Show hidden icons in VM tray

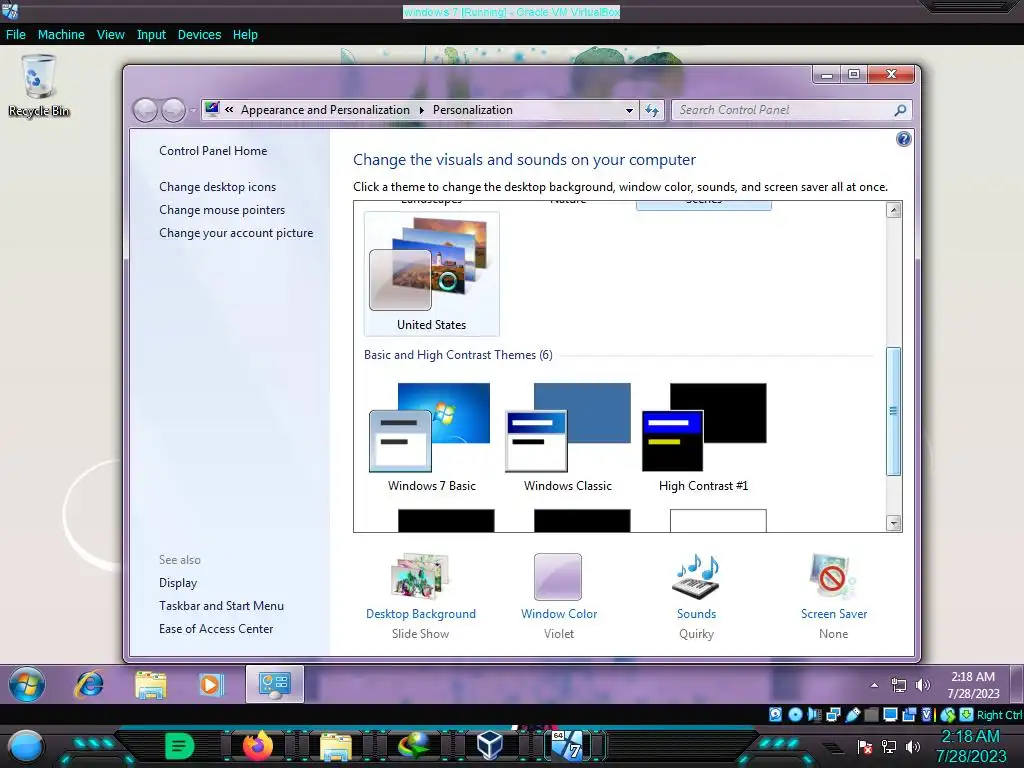[874, 685]
